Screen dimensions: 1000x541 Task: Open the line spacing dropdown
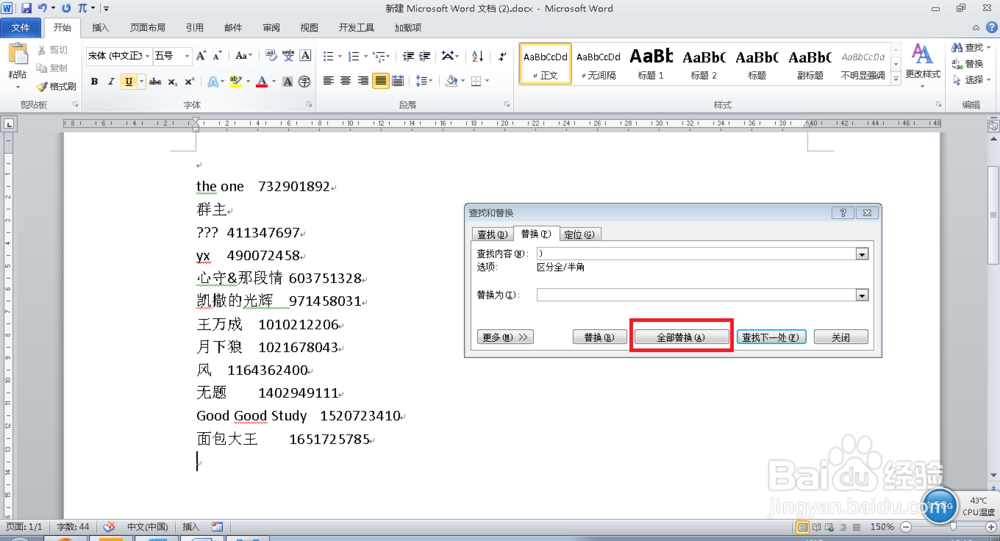[423, 81]
